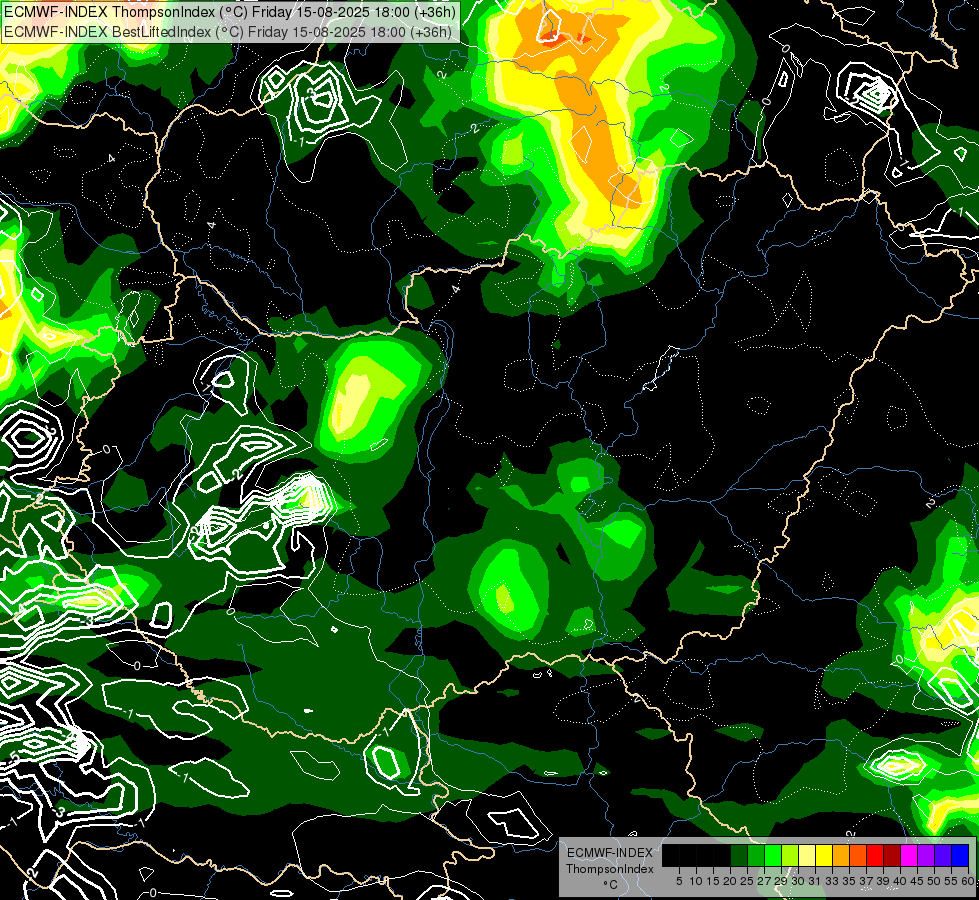
Task: Click the bright green 27–29 legend swatch
Action: click(x=773, y=856)
